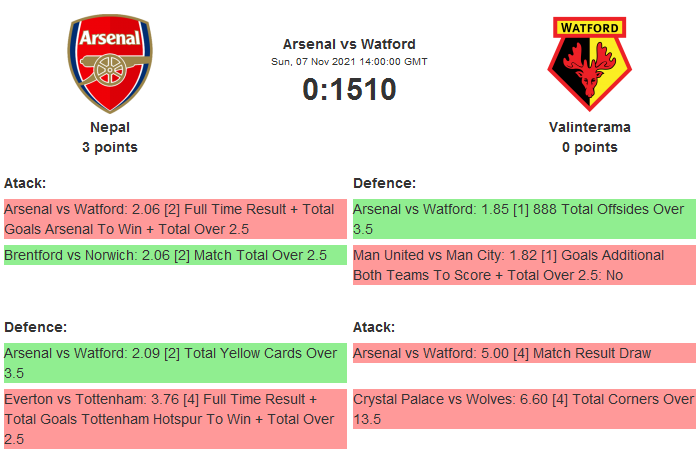The height and width of the screenshot is (460, 700).
Task: Select the Total Yellow Cards Over 3.5 bet
Action: (x=175, y=363)
